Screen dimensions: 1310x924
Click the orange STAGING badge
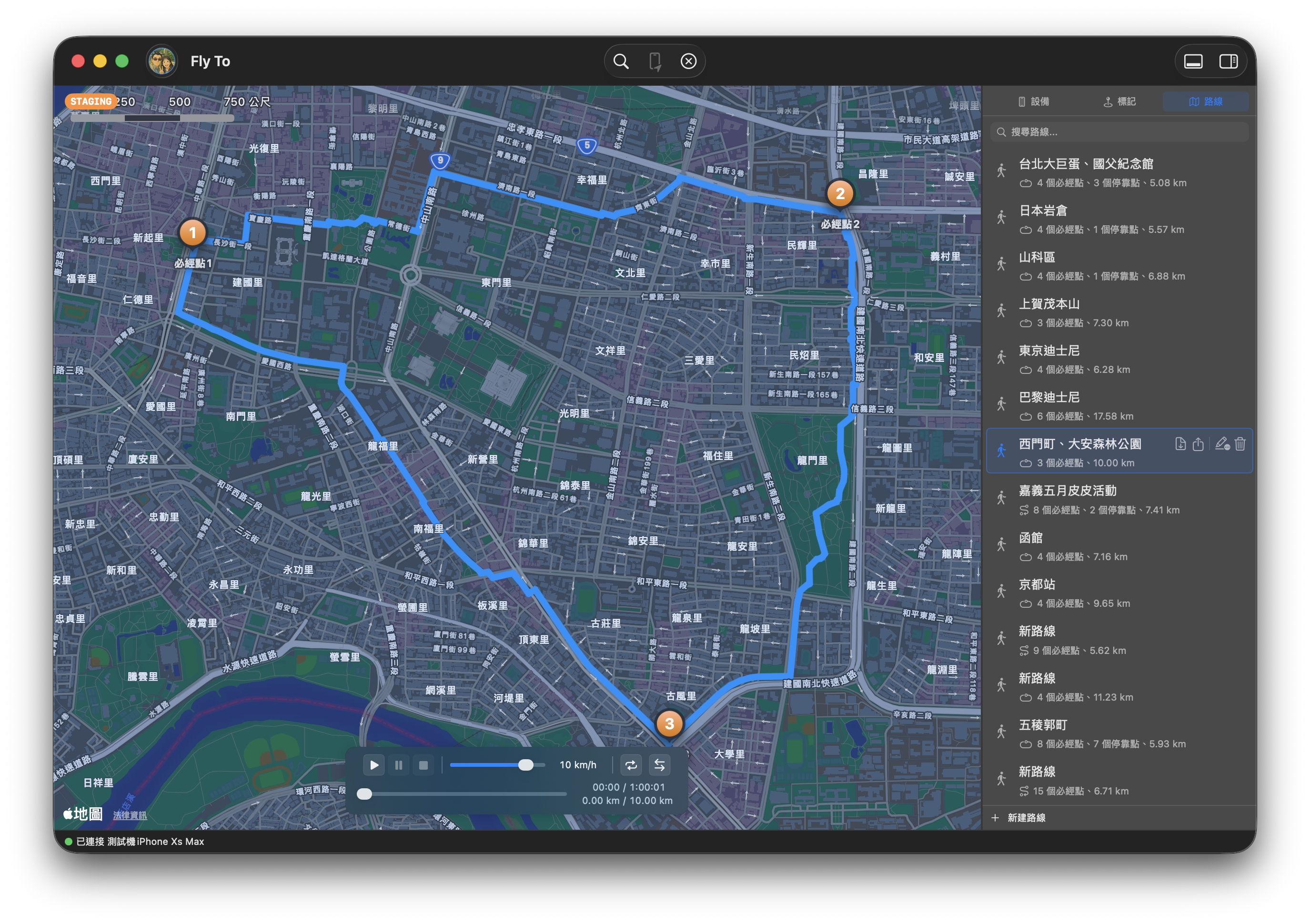point(91,101)
